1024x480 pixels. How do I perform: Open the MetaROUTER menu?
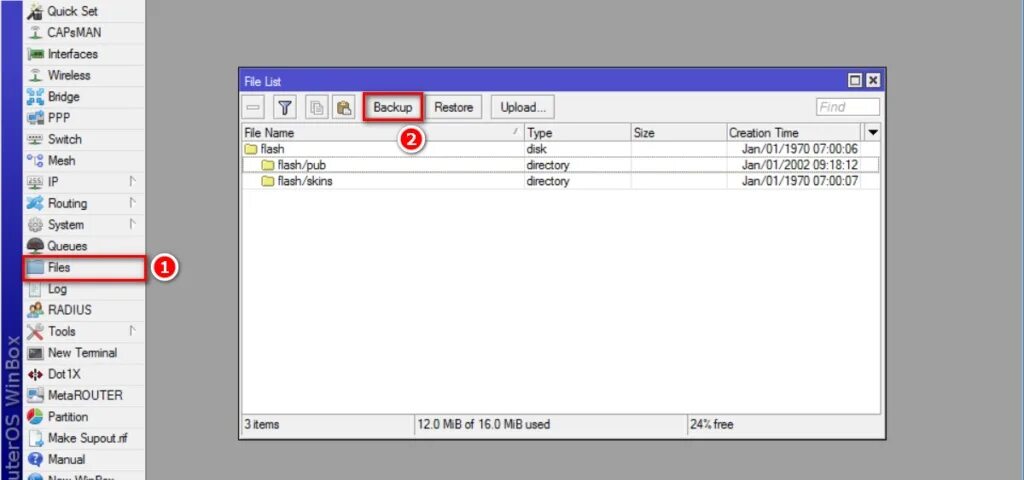pyautogui.click(x=84, y=395)
